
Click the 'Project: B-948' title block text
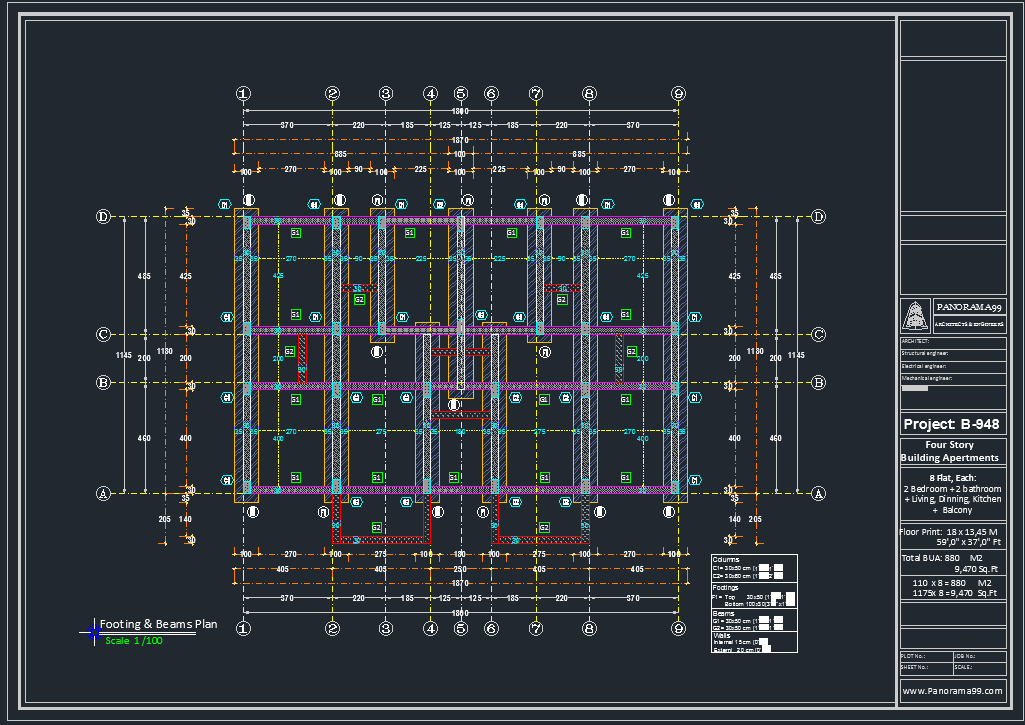point(951,424)
